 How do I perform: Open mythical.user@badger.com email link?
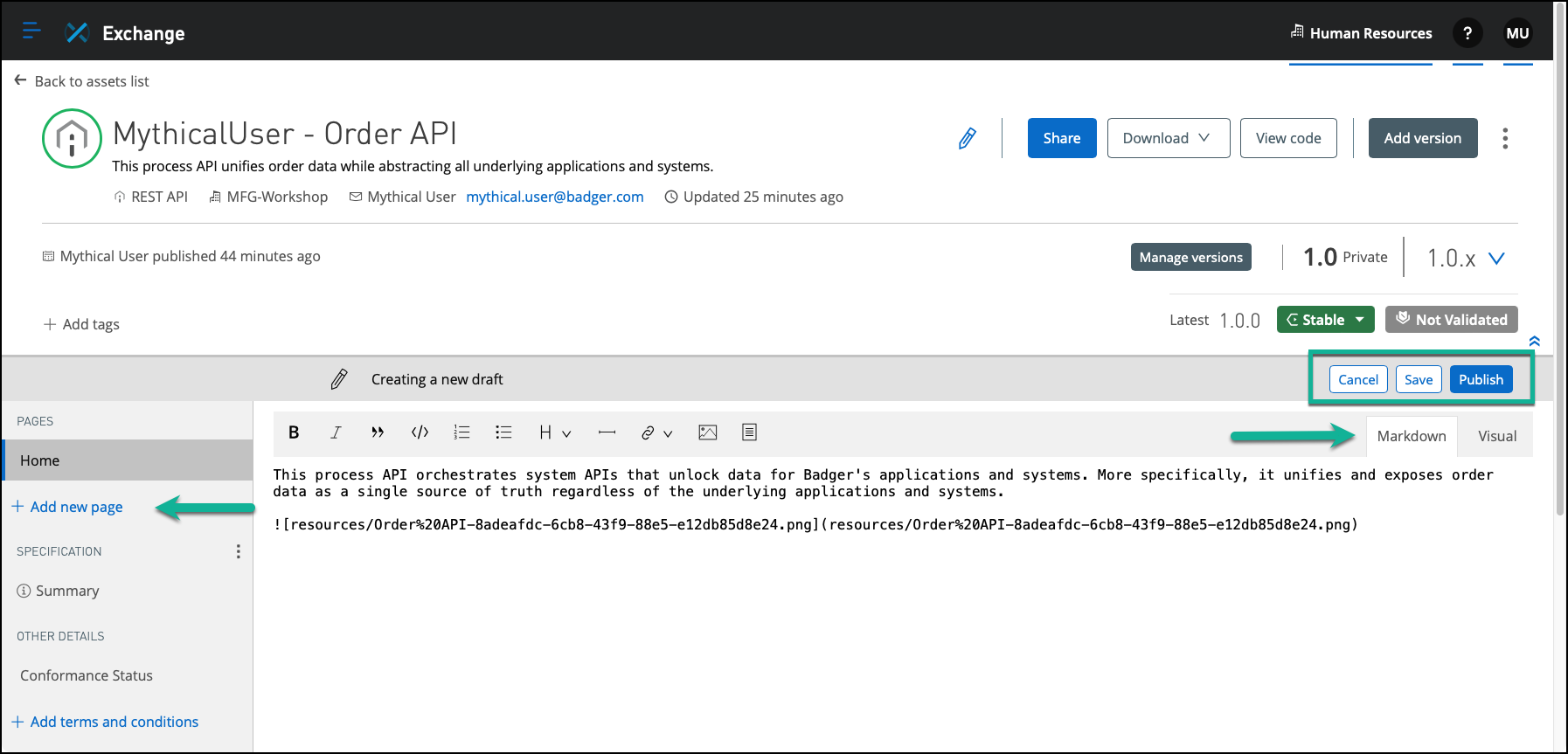pos(555,197)
